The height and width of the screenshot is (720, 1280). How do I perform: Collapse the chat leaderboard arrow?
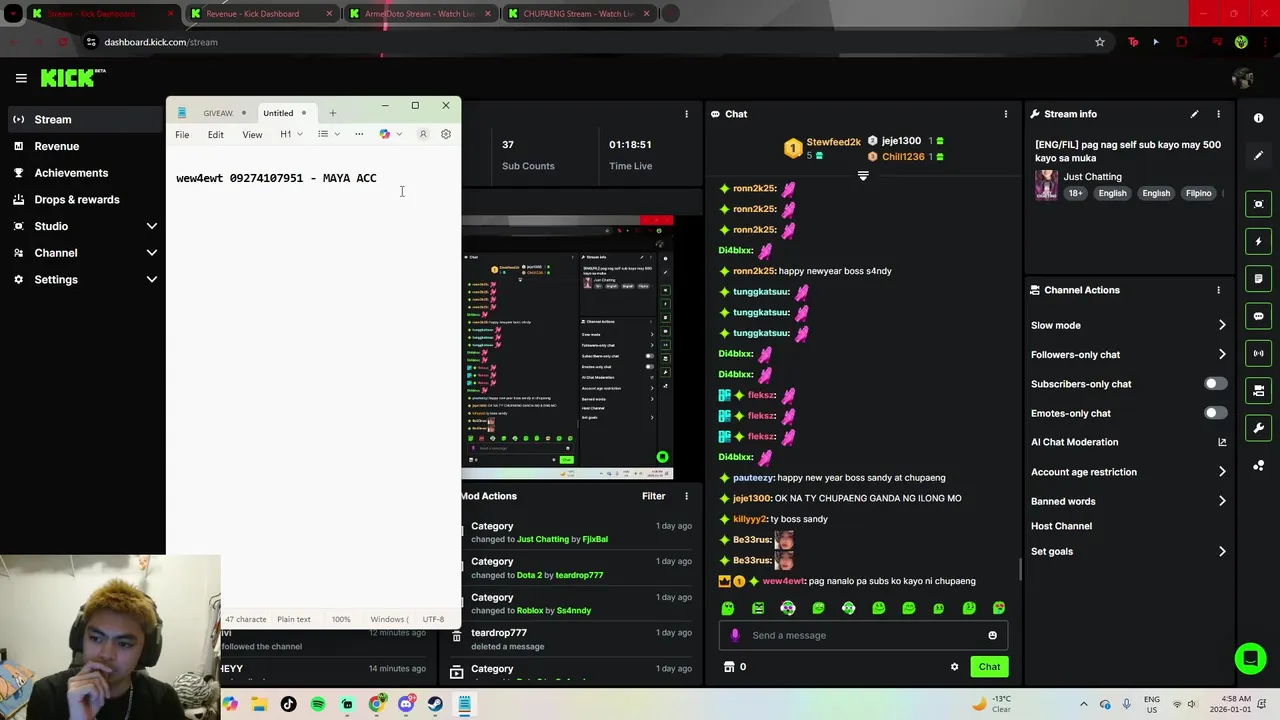click(x=863, y=175)
